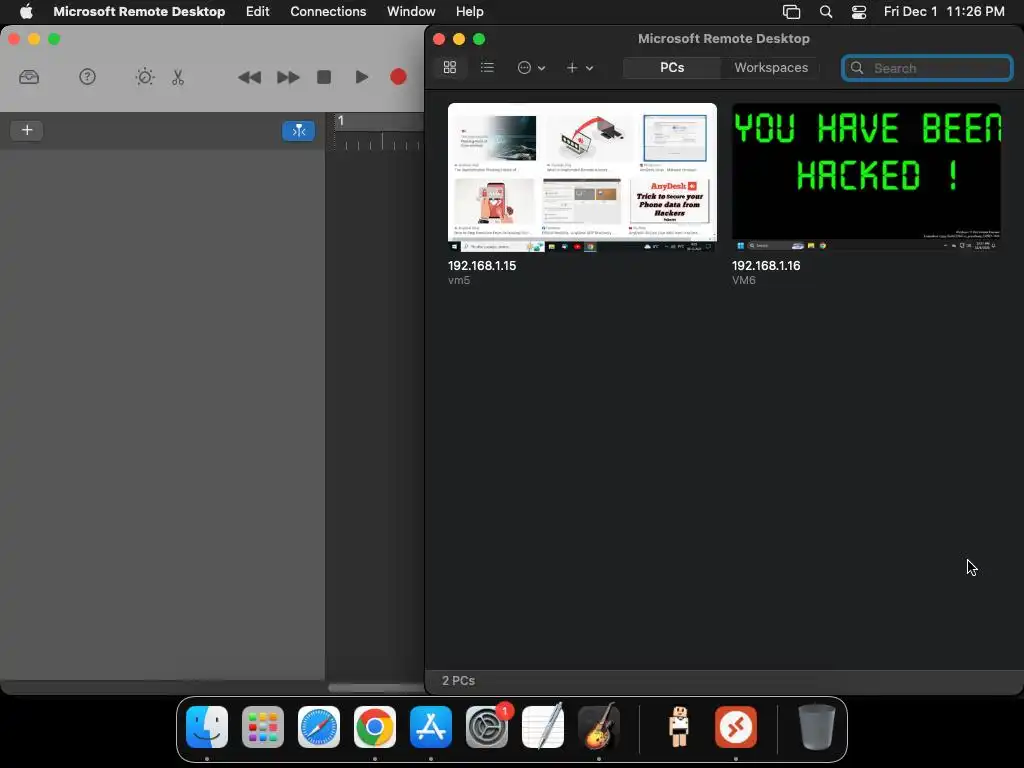Select the hacked 192.168.1.16 VM6 thumbnail
Image resolution: width=1024 pixels, height=768 pixels.
coord(866,177)
